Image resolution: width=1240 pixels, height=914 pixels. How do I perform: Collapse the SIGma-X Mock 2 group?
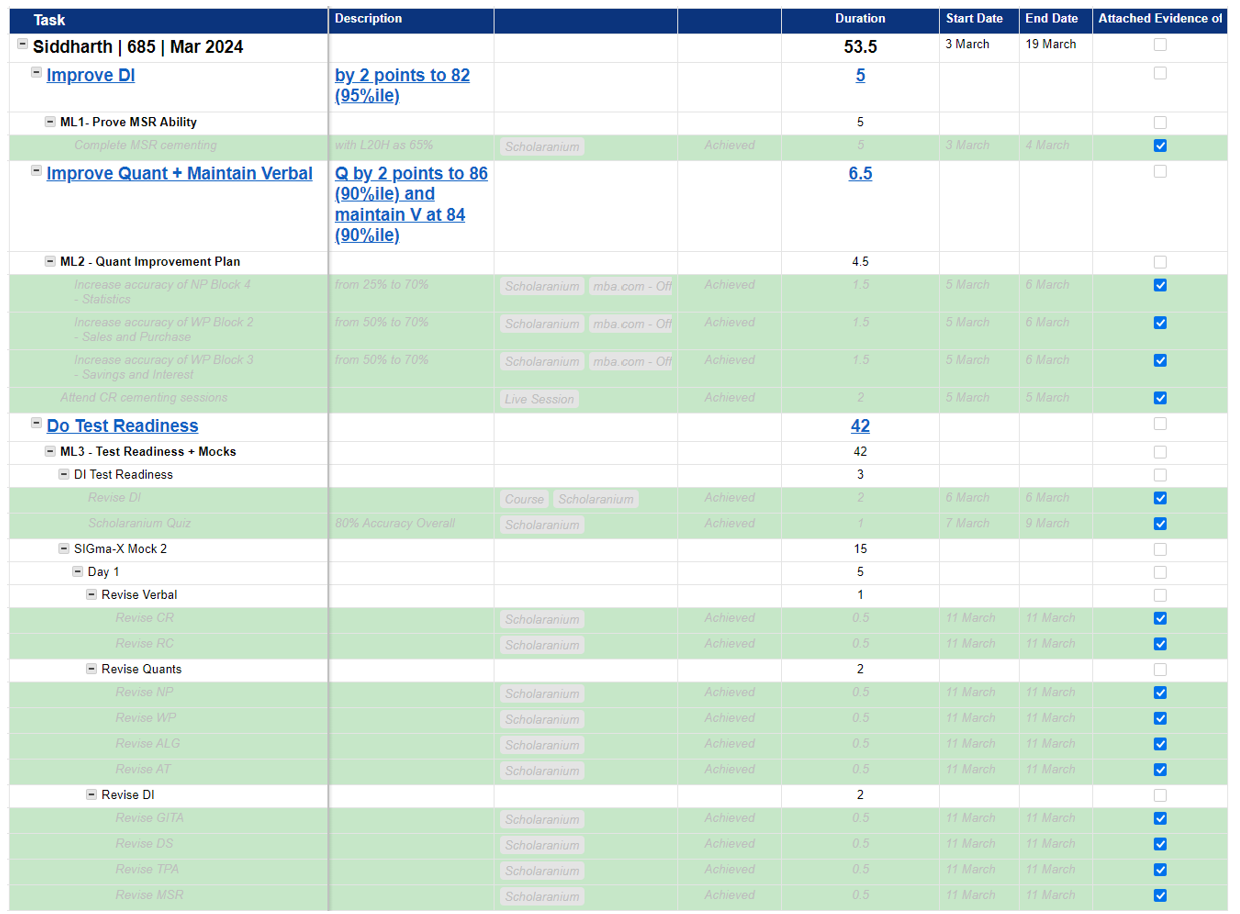(x=64, y=549)
